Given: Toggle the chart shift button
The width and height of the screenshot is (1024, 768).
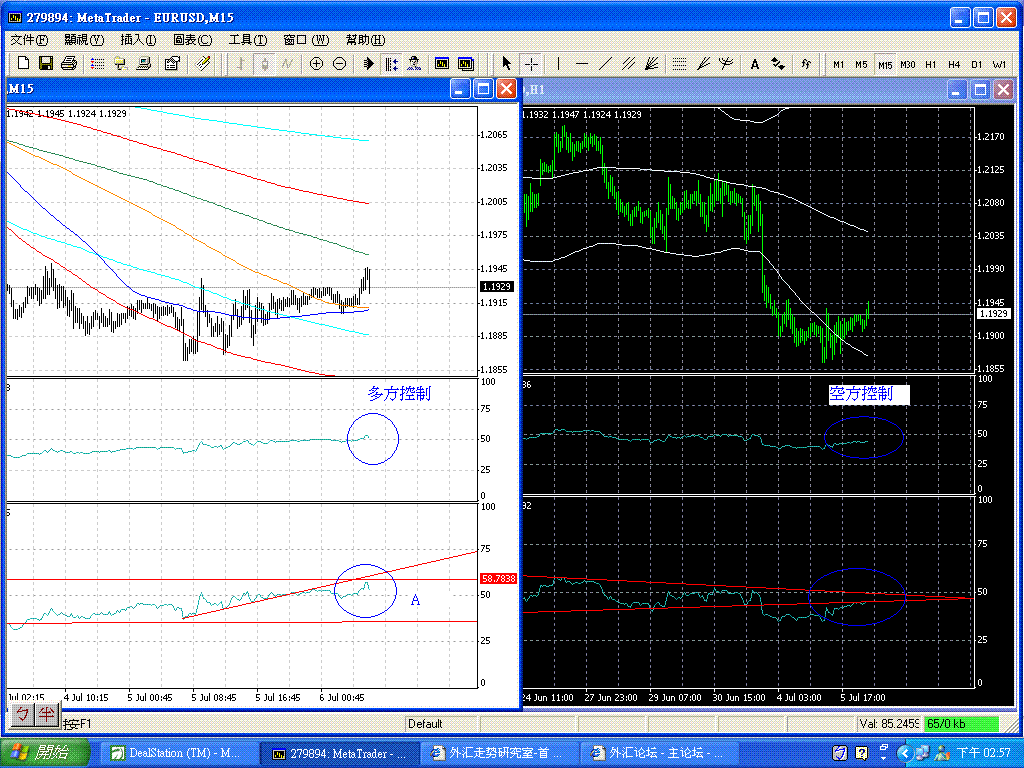Looking at the screenshot, I should 392,64.
